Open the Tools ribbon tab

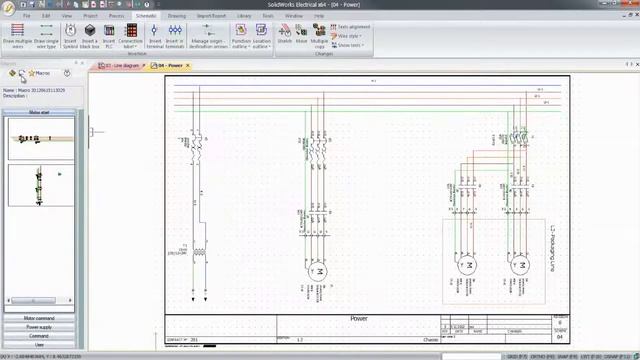[x=268, y=16]
